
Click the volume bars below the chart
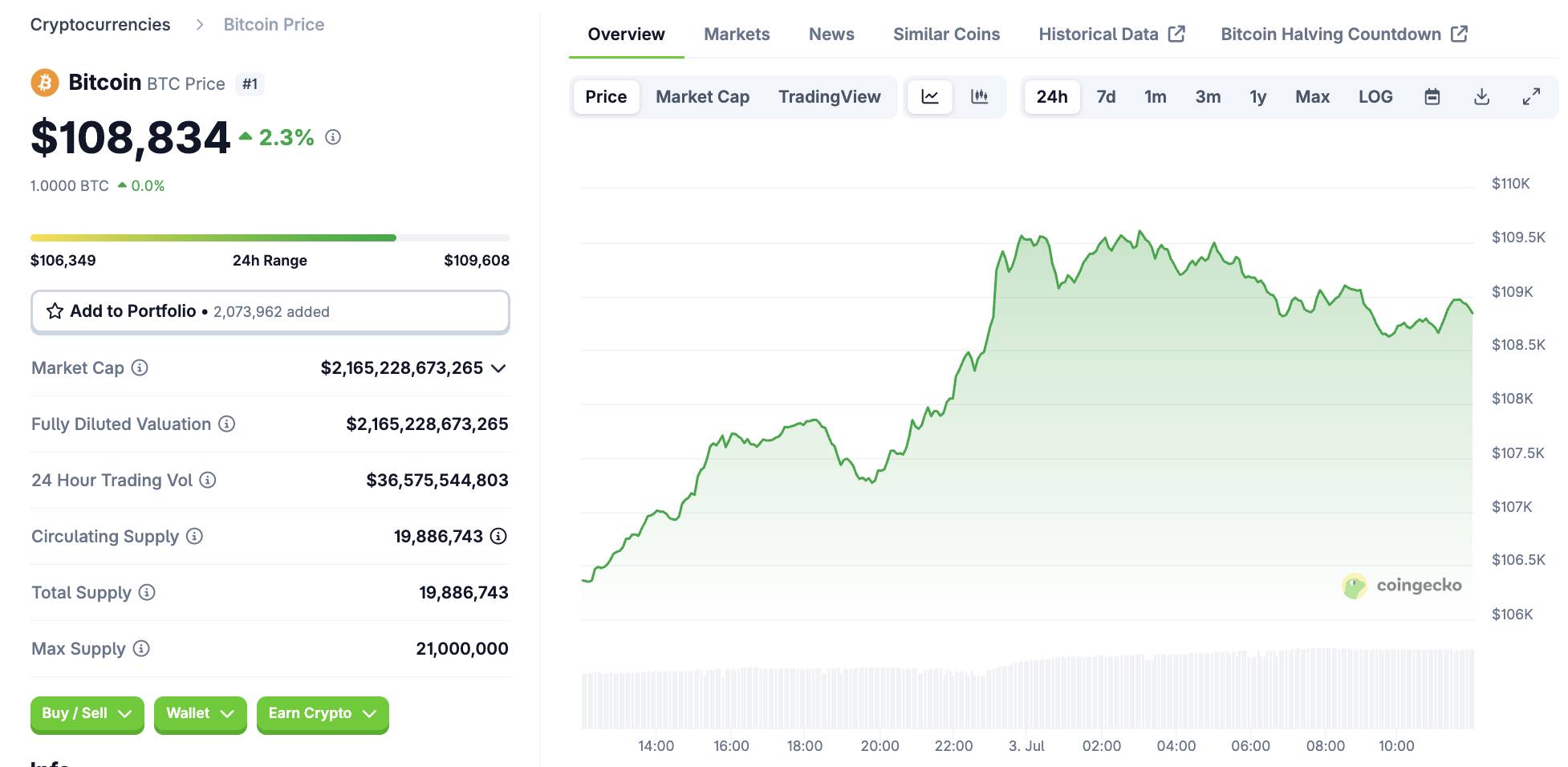click(1027, 690)
